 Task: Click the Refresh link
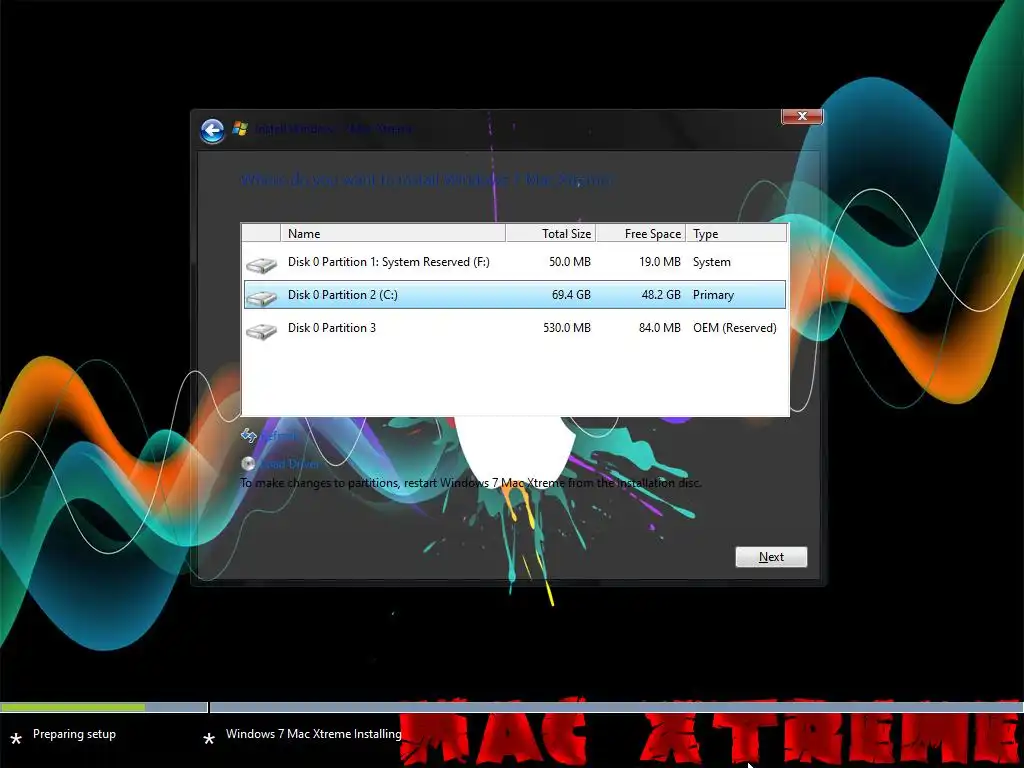[279, 436]
